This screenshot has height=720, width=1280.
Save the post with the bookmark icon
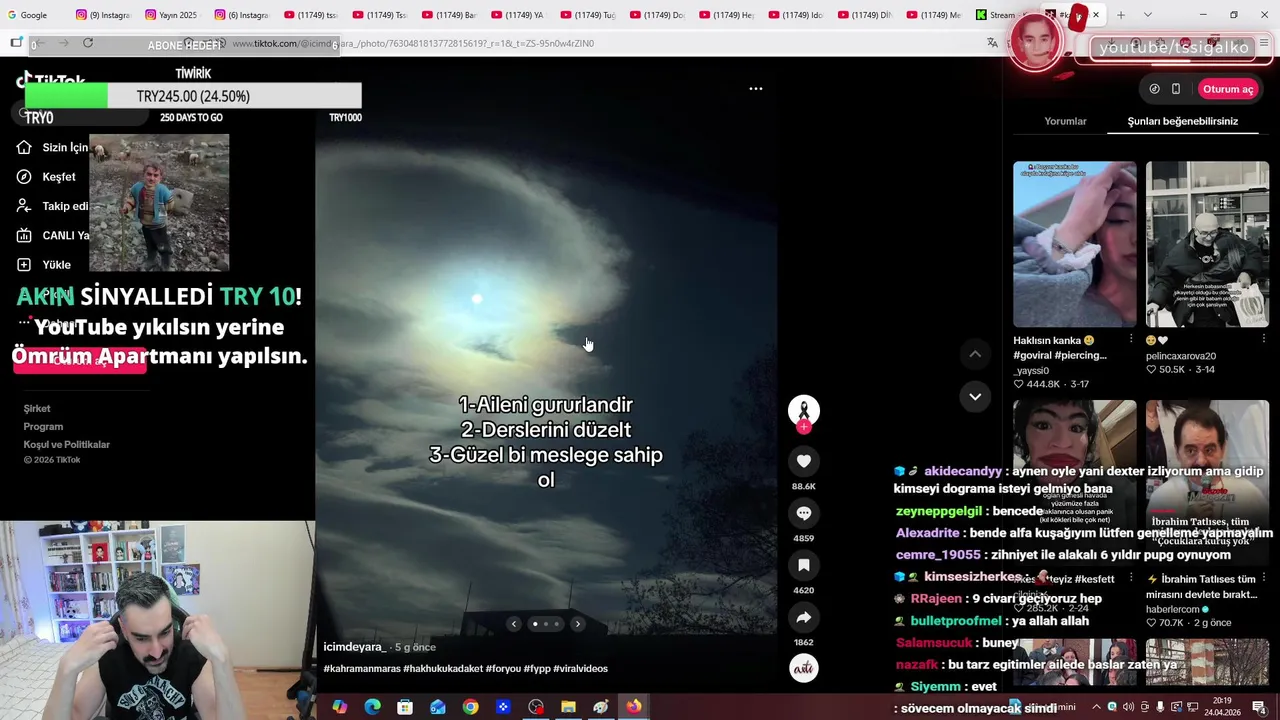(803, 565)
